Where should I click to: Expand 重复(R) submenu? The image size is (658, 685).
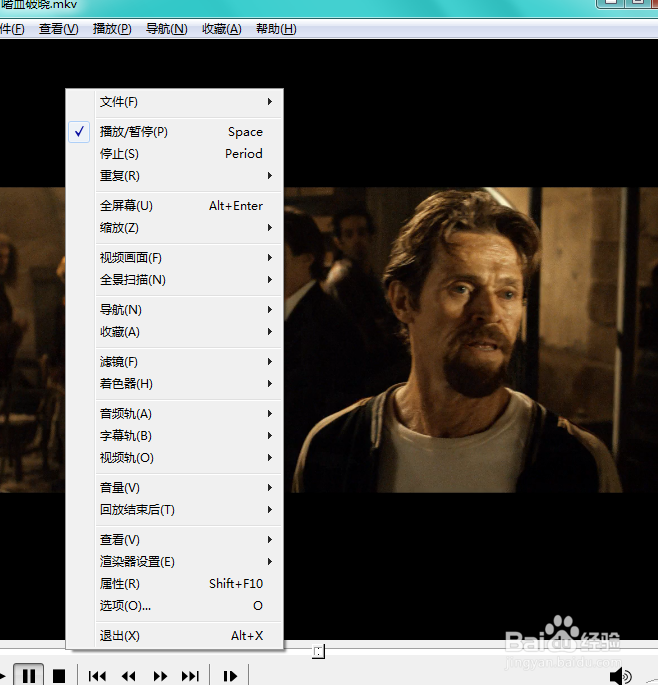point(174,176)
